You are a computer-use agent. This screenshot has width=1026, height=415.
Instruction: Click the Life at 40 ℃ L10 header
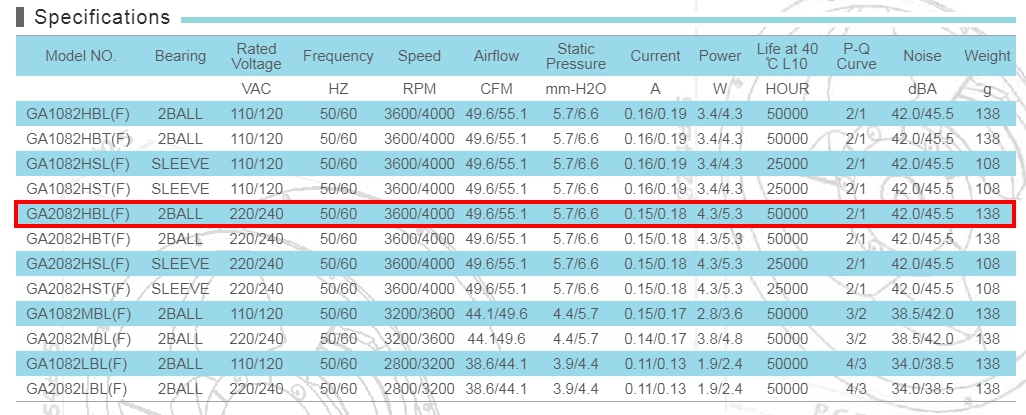(x=788, y=56)
